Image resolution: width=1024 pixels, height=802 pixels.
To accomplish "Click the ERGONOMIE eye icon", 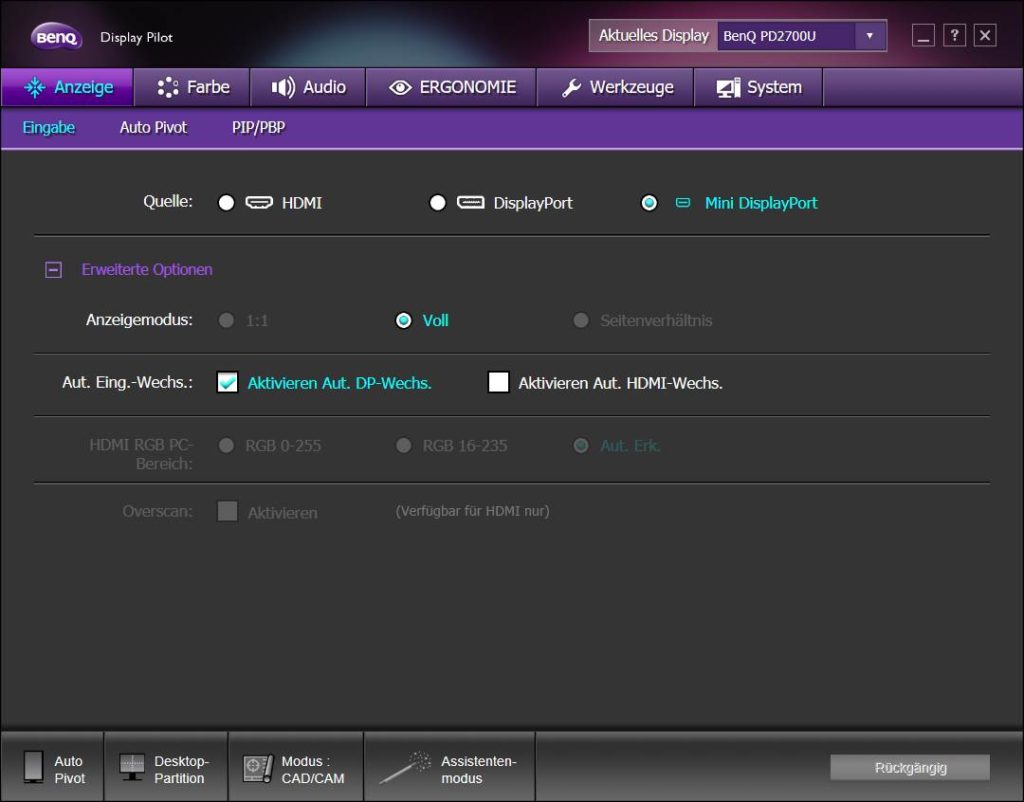I will pos(400,88).
